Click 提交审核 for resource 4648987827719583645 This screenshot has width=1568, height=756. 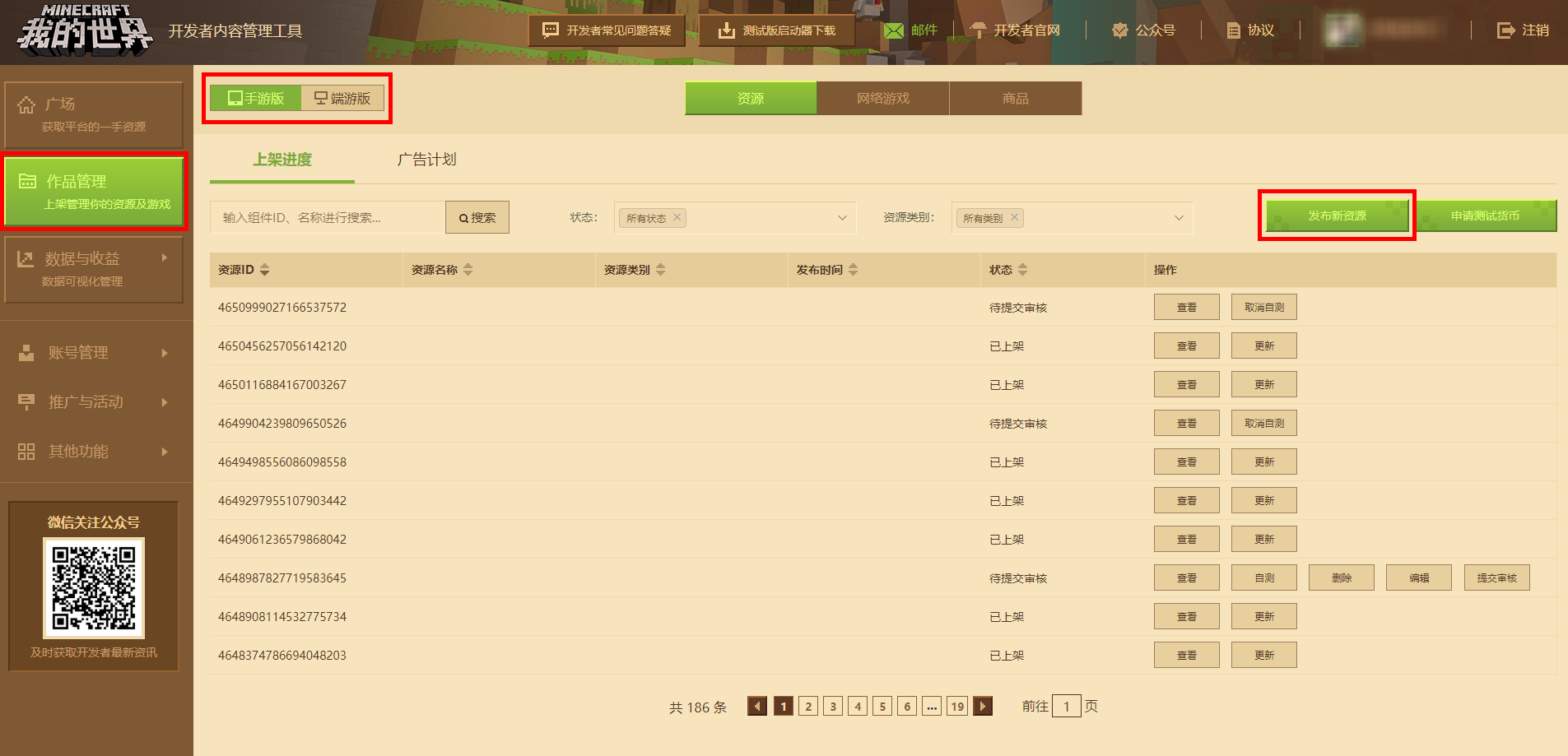(1496, 578)
